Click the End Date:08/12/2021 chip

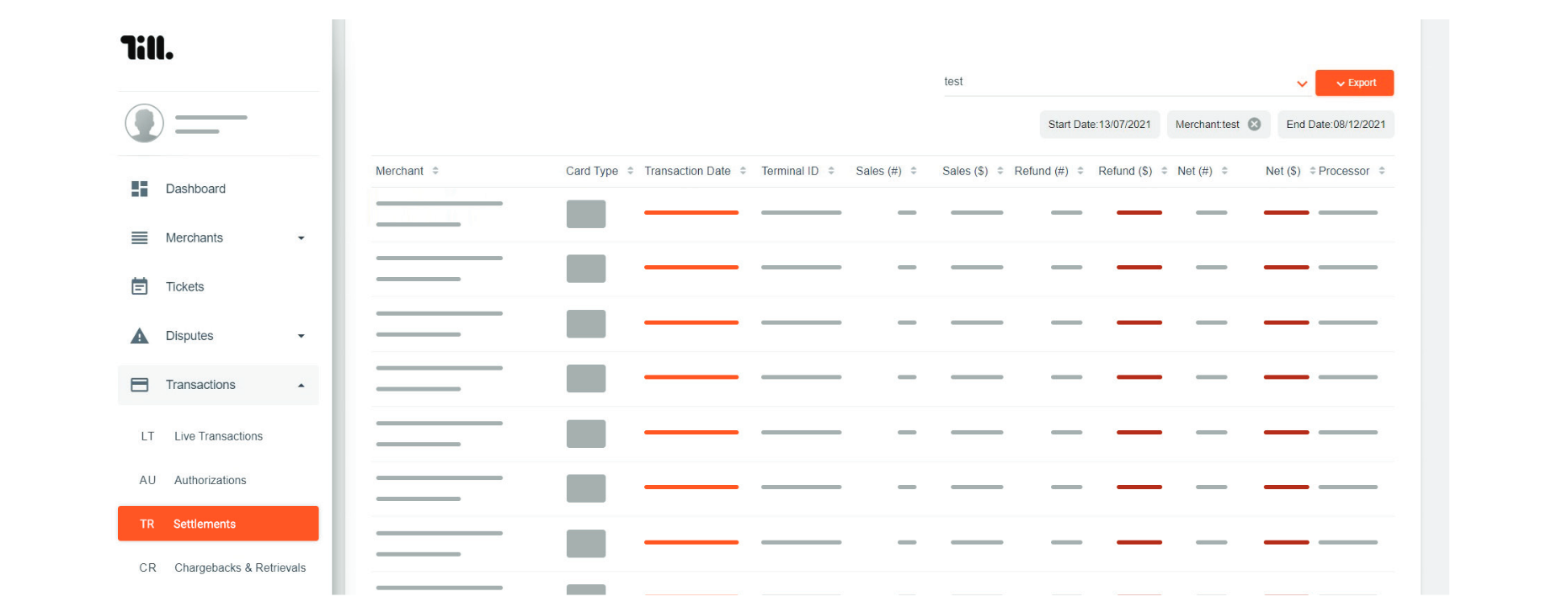(x=1336, y=125)
